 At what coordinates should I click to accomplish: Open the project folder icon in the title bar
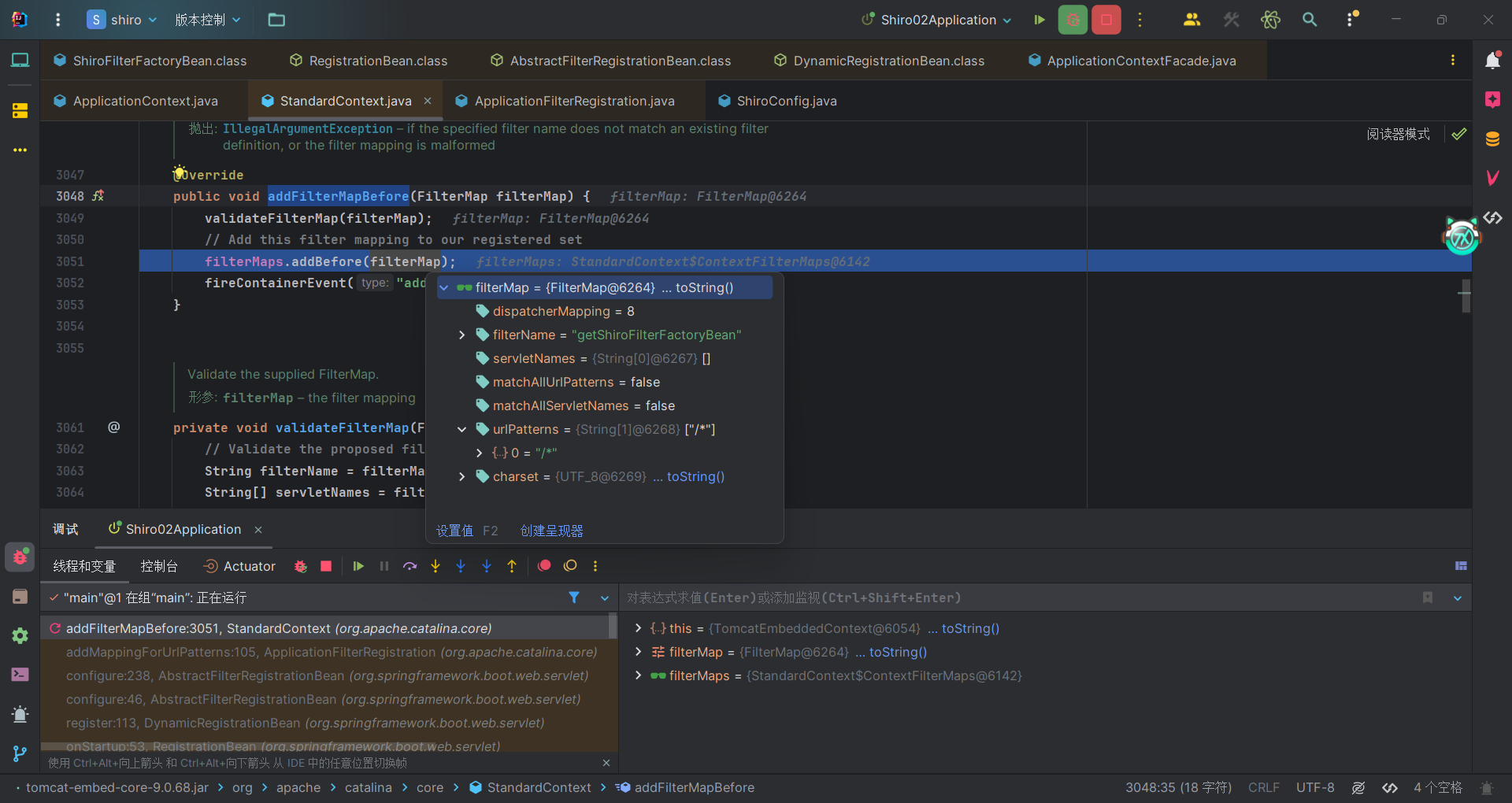pyautogui.click(x=276, y=20)
